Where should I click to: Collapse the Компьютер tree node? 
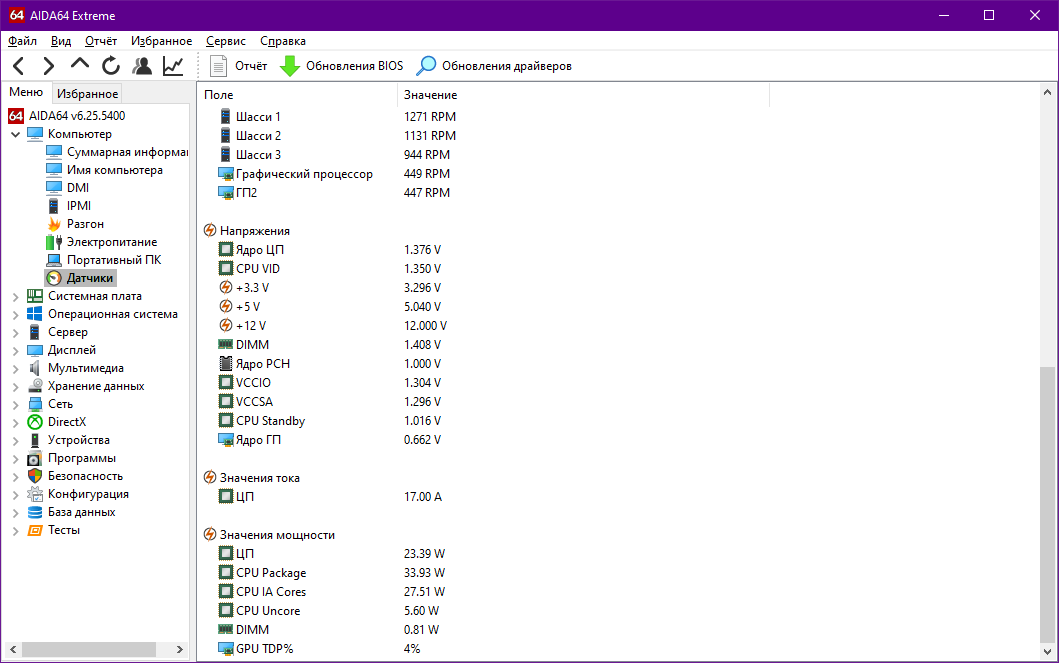tap(16, 134)
